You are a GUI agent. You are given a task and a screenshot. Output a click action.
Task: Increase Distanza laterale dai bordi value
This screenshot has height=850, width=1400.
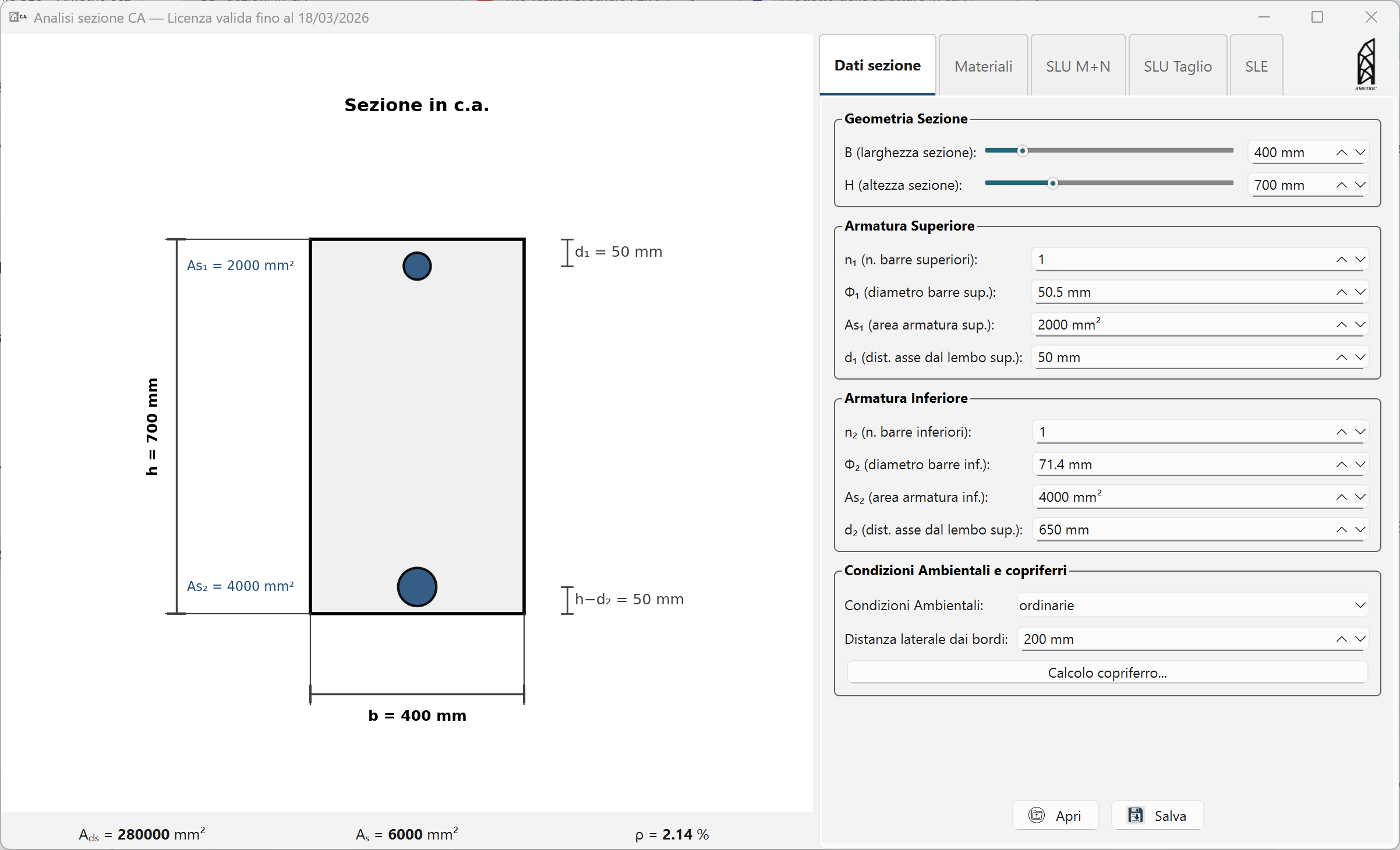coord(1341,639)
